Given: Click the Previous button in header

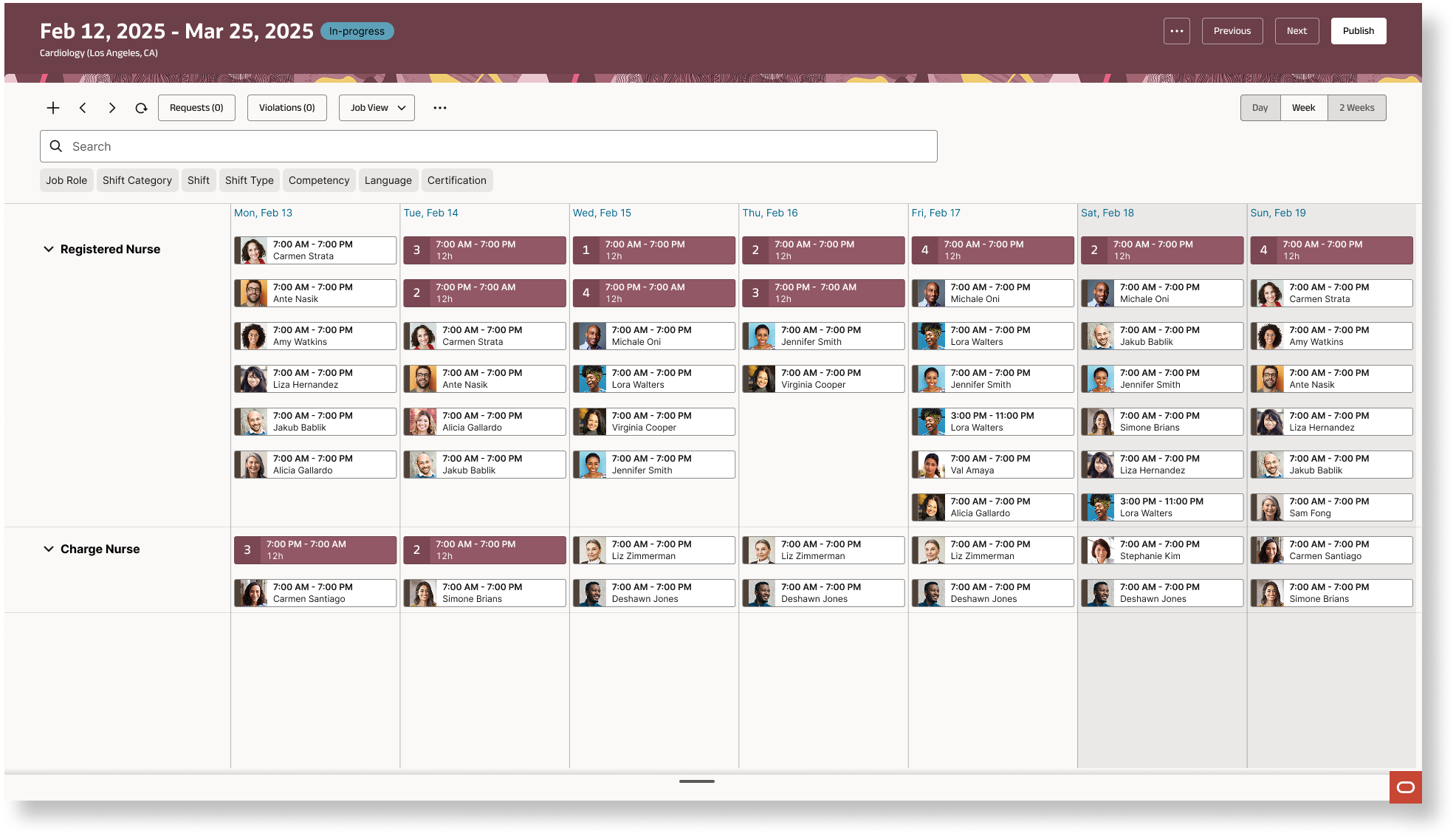Looking at the screenshot, I should [x=1232, y=31].
